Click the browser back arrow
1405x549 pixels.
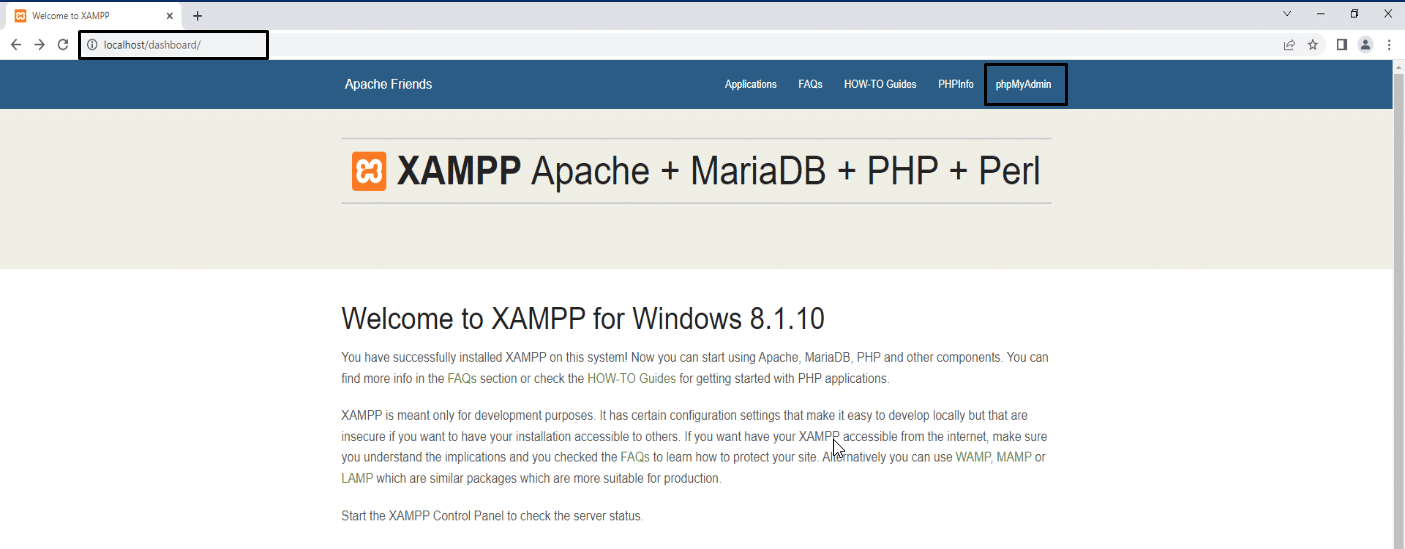(x=16, y=45)
